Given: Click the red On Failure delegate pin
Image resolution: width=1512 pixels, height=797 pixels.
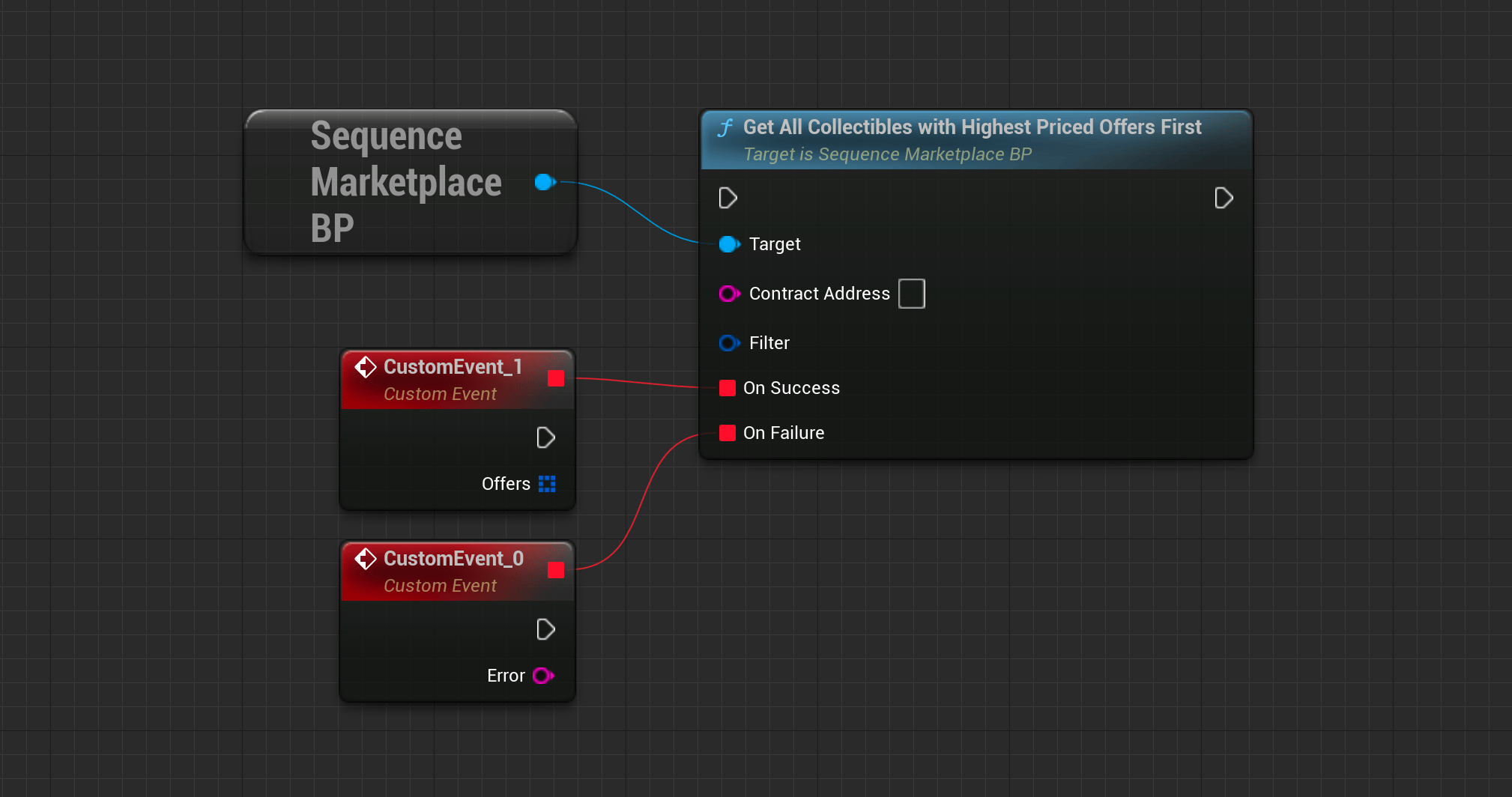Looking at the screenshot, I should [x=727, y=433].
